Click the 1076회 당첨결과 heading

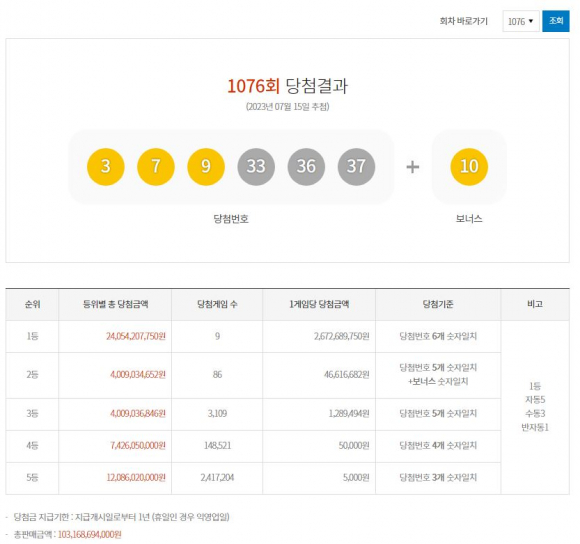(287, 86)
